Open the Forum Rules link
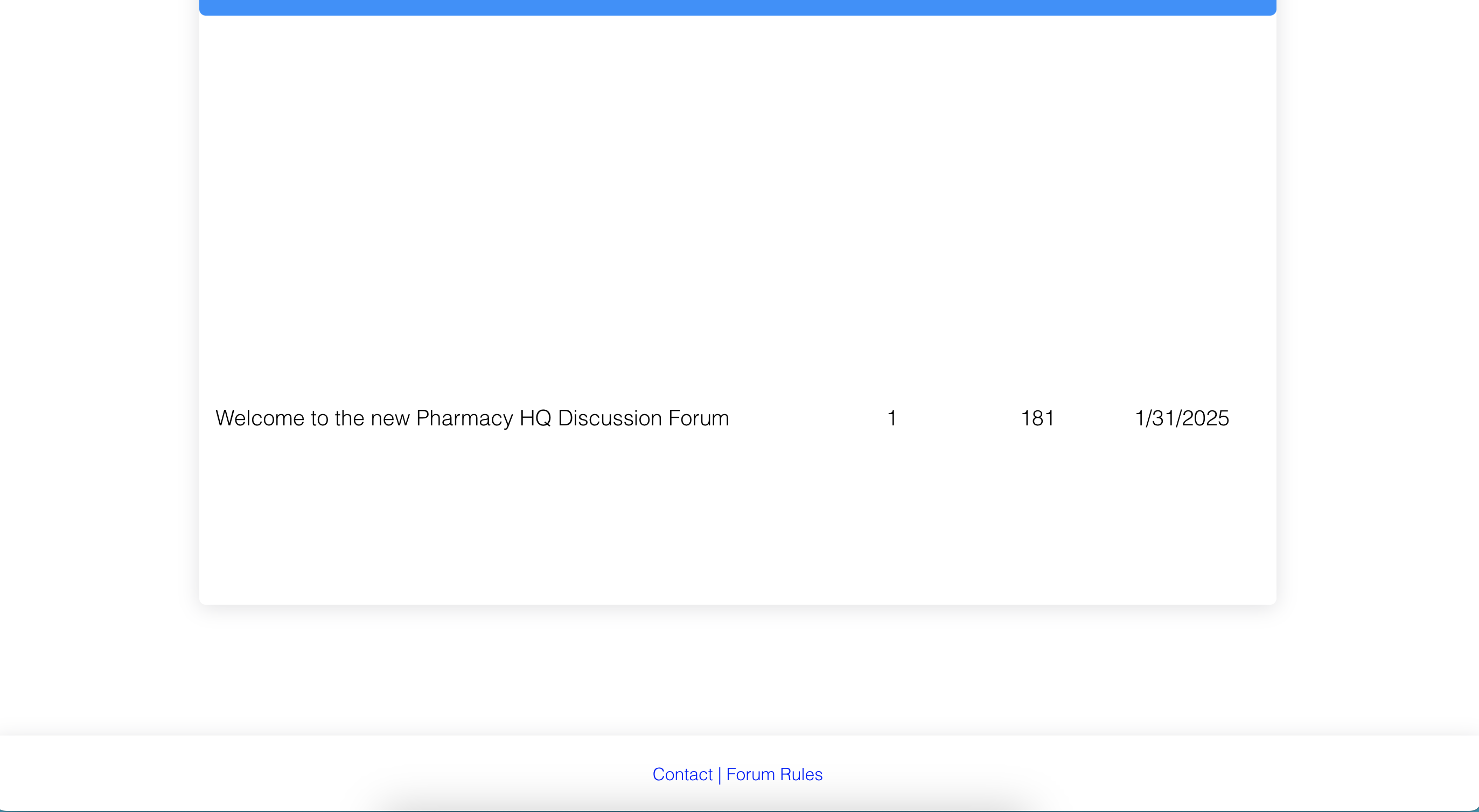Image resolution: width=1479 pixels, height=812 pixels. pyautogui.click(x=774, y=774)
